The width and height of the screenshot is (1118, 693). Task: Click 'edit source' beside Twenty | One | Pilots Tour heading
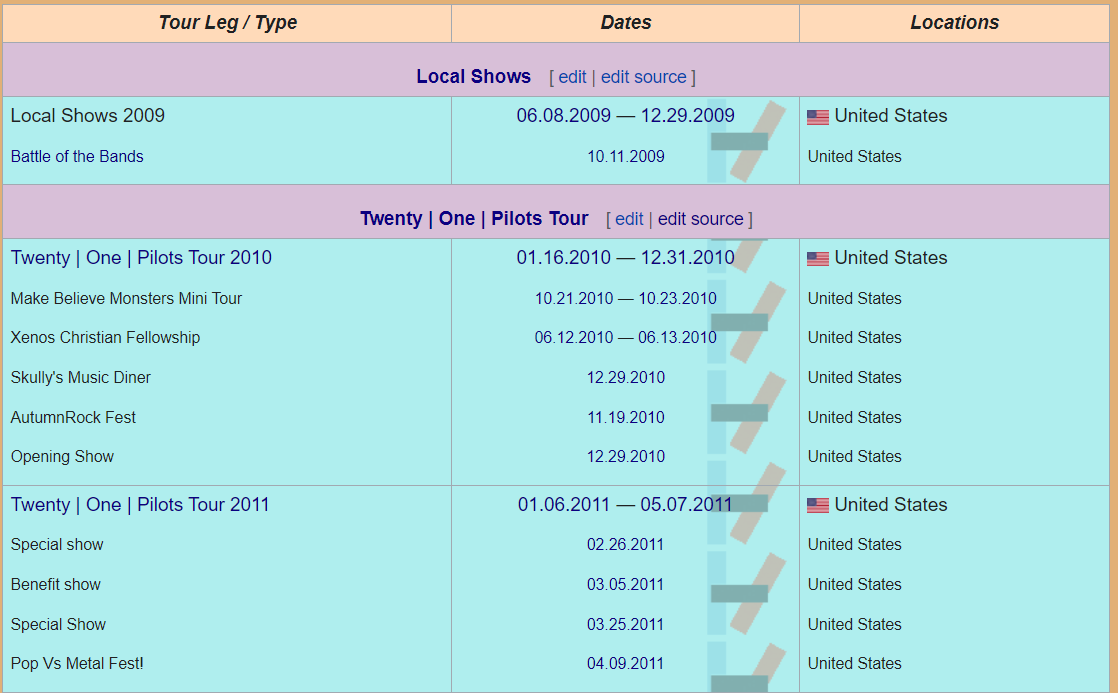[x=700, y=219]
